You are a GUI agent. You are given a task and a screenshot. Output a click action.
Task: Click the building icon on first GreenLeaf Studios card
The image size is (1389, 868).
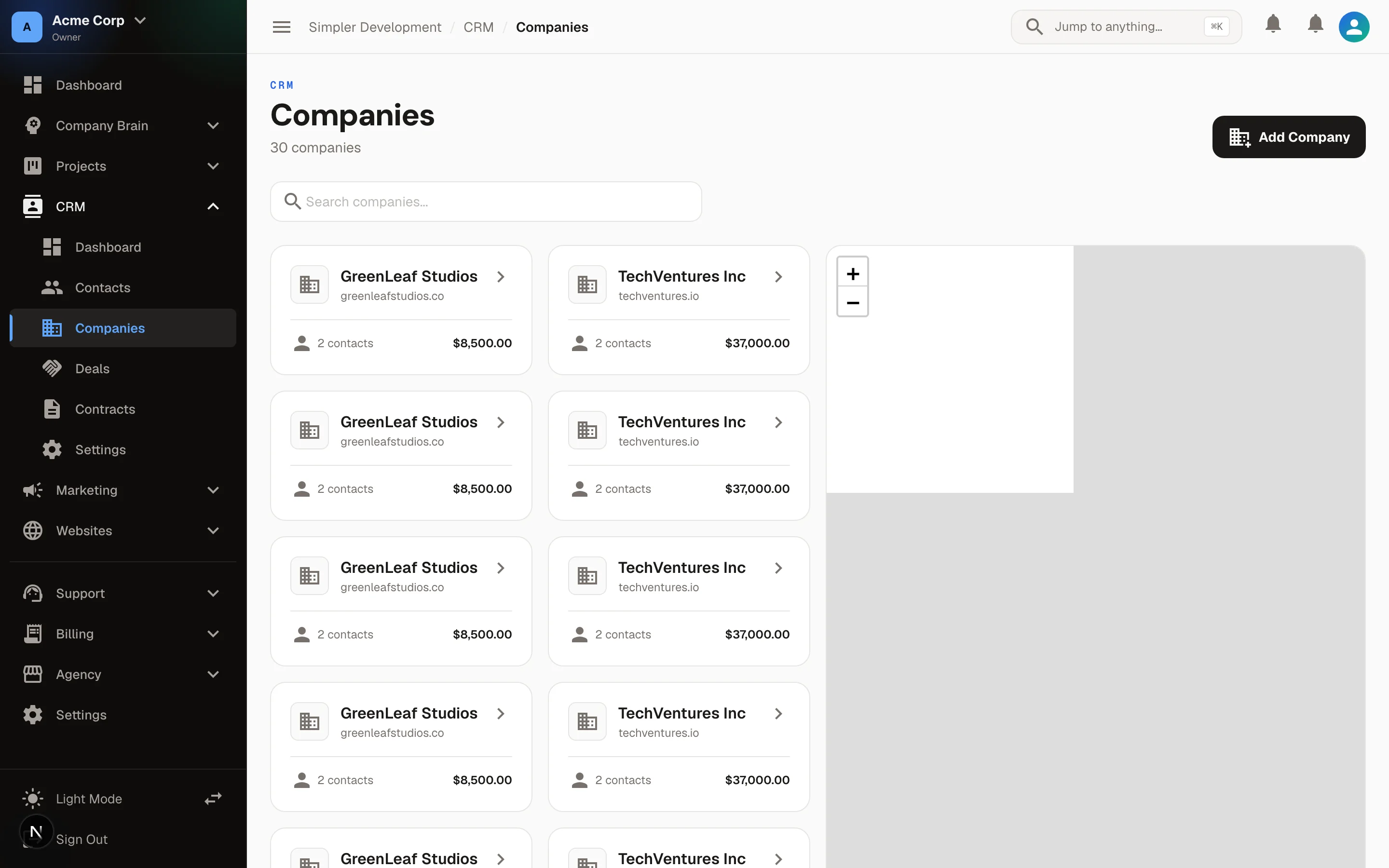tap(309, 284)
